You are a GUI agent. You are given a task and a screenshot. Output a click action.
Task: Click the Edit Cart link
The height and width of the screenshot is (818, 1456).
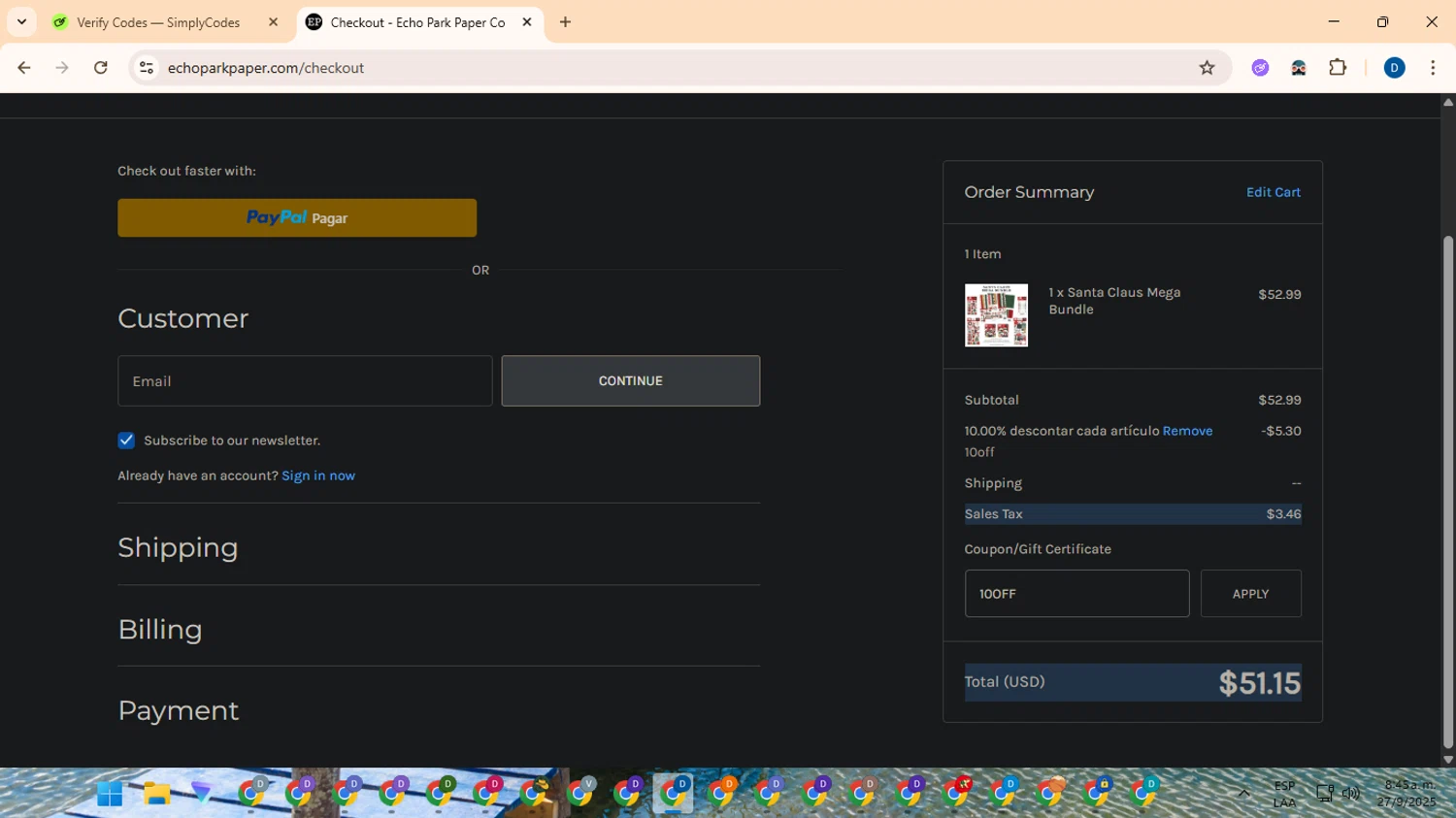[1274, 192]
